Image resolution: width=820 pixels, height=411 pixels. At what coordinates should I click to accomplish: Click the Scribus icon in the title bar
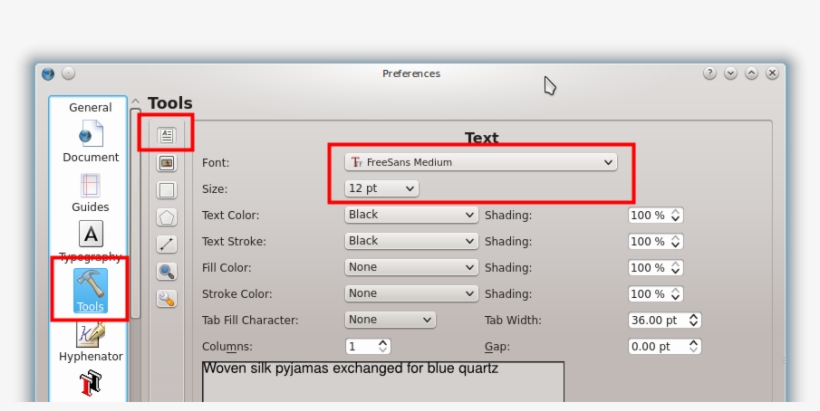48,74
